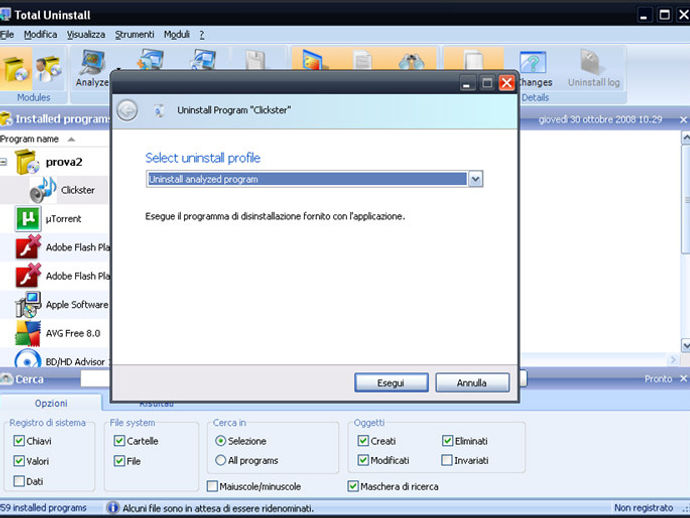Click the info icon in status bar
Viewport: 690px width, 518px height.
(113, 508)
